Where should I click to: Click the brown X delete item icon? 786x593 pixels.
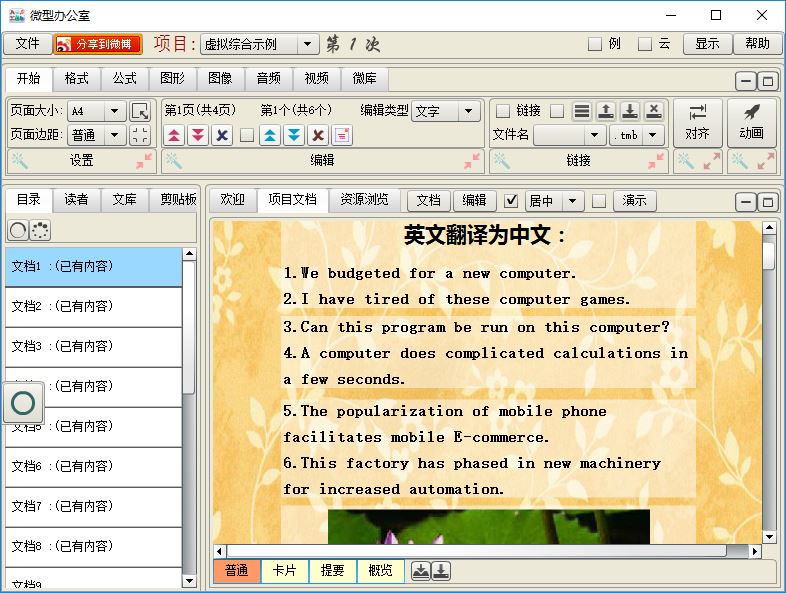[318, 135]
